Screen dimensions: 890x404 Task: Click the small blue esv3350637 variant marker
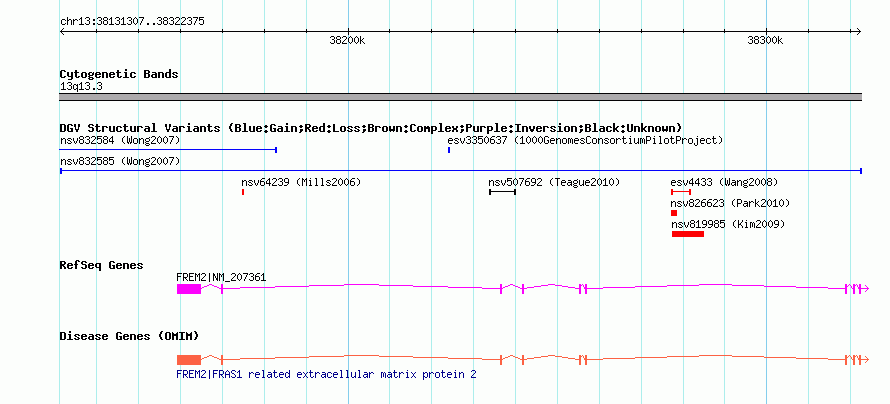click(449, 150)
